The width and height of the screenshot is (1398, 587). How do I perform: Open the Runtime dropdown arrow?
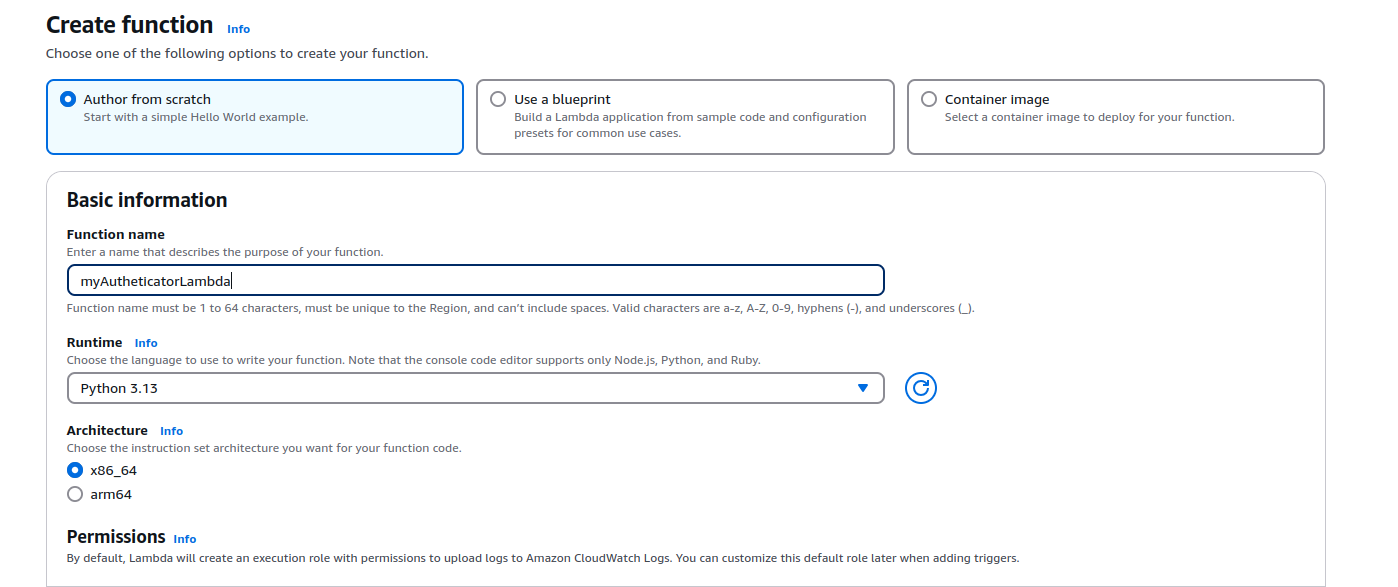tap(862, 388)
